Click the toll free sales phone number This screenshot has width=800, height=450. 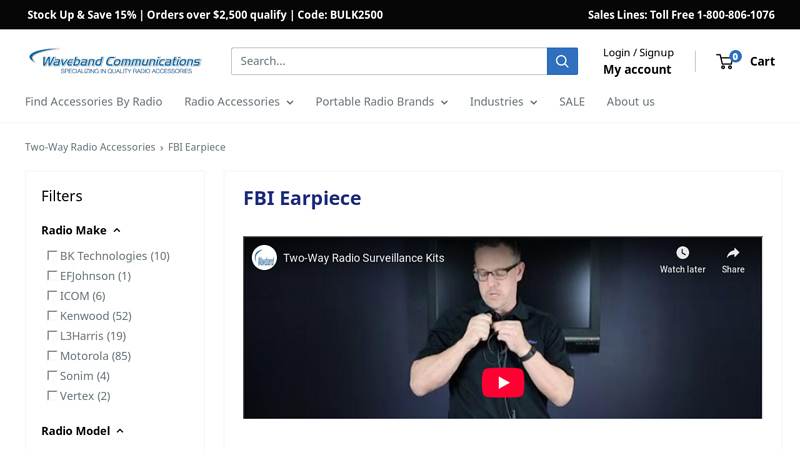[x=736, y=15]
